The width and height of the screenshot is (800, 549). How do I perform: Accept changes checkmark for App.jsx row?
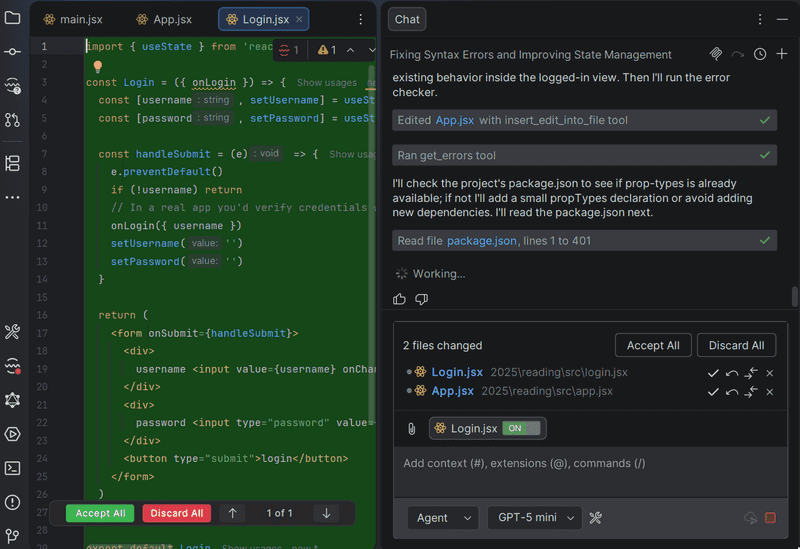[713, 392]
